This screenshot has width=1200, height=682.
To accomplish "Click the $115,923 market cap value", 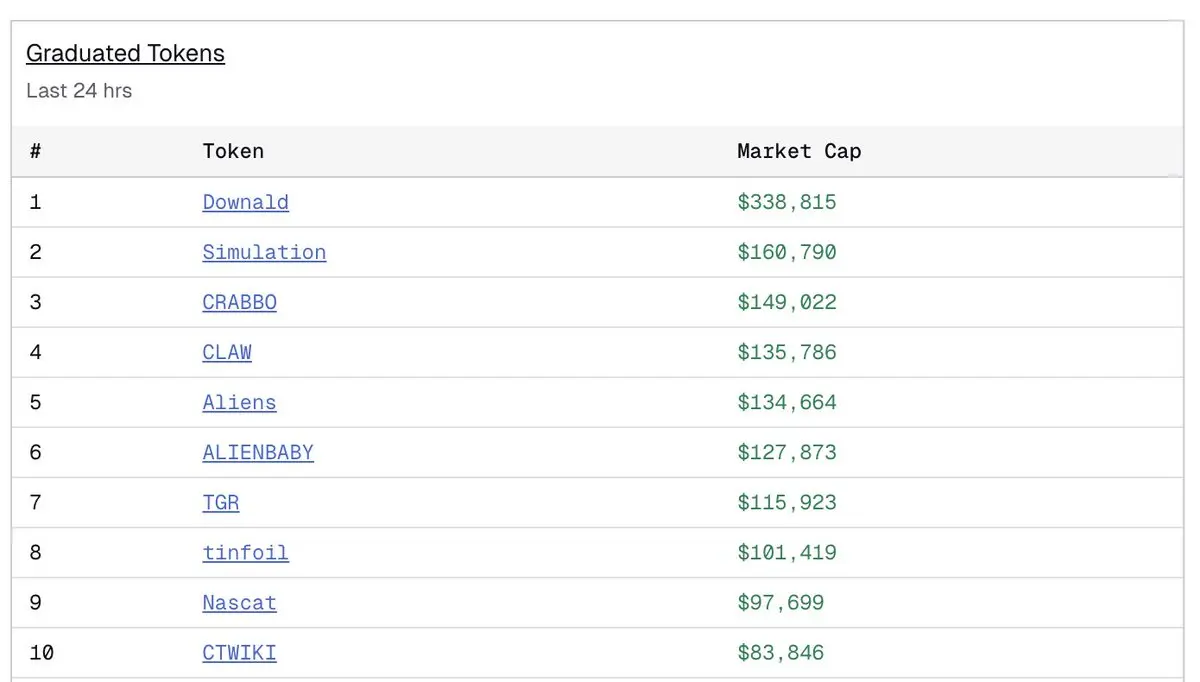I will (786, 502).
